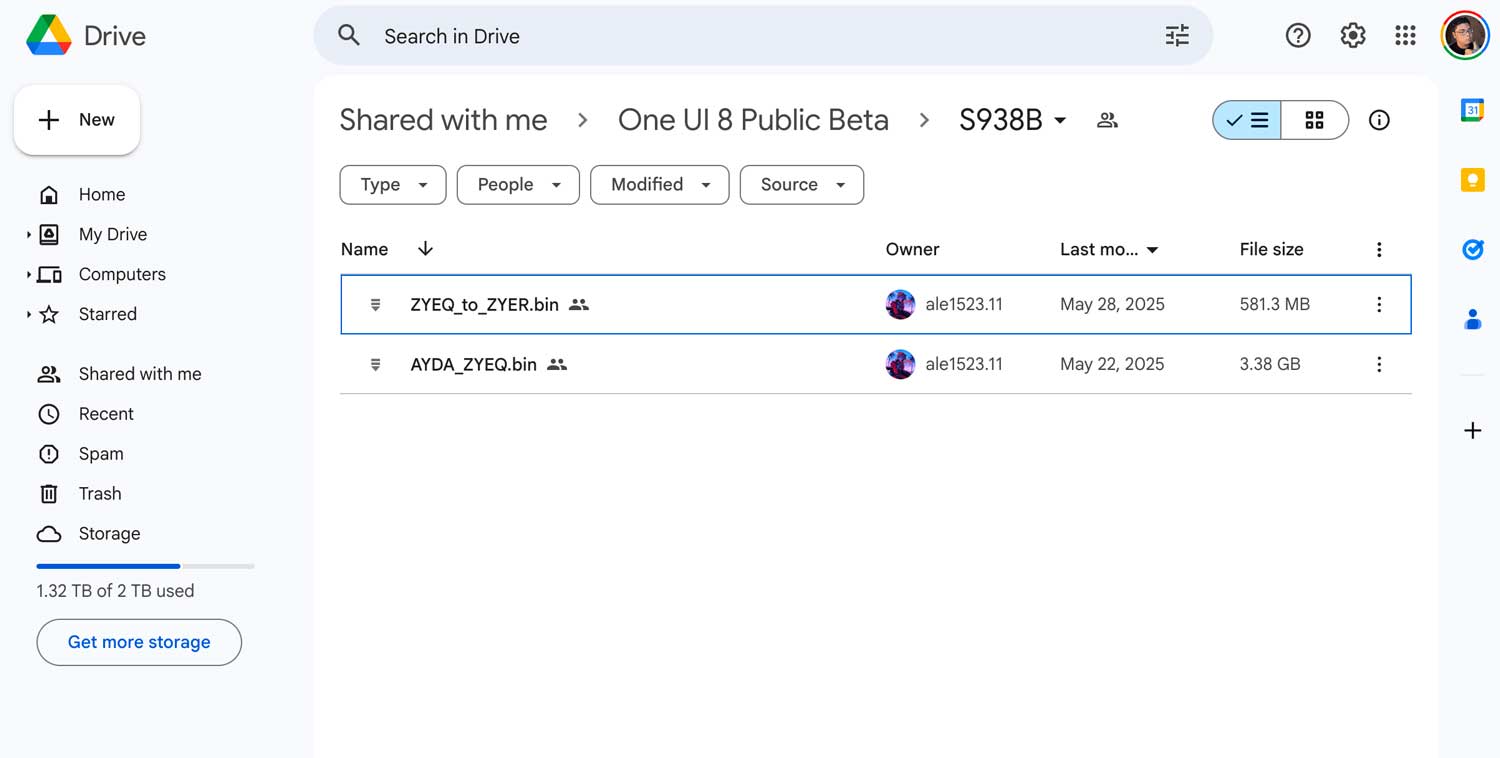Screen dimensions: 1500x758
Task: Click the owner avatar on ZYEQ_to_ZYER.bin row
Action: click(x=901, y=304)
